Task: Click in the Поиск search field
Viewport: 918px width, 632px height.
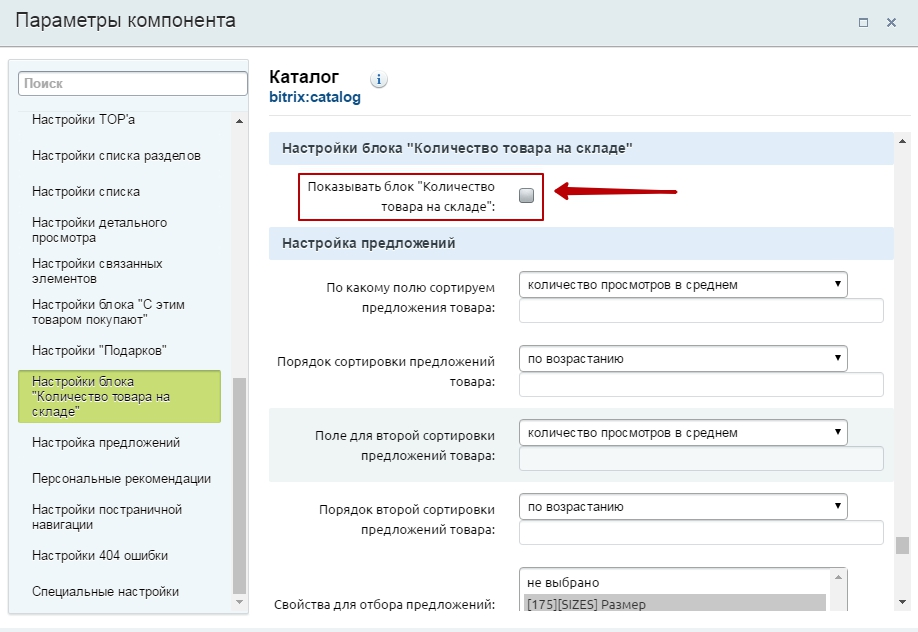Action: point(132,84)
